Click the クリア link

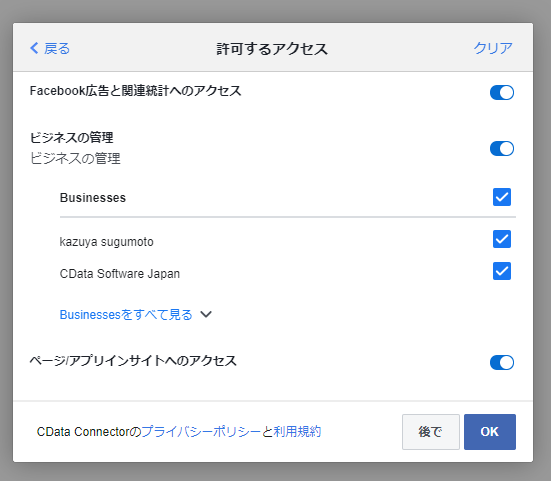coord(493,48)
